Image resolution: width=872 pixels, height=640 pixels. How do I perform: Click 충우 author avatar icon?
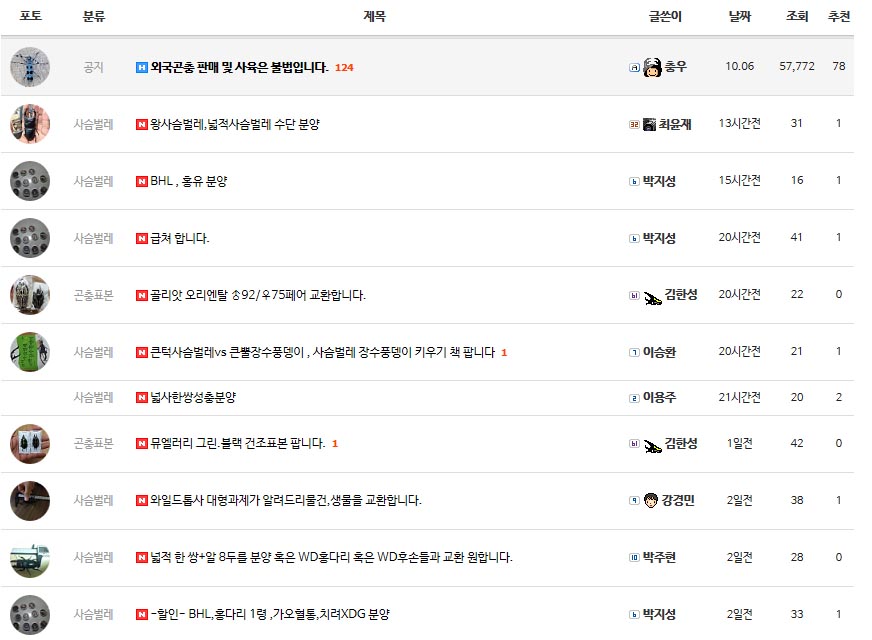[x=652, y=67]
